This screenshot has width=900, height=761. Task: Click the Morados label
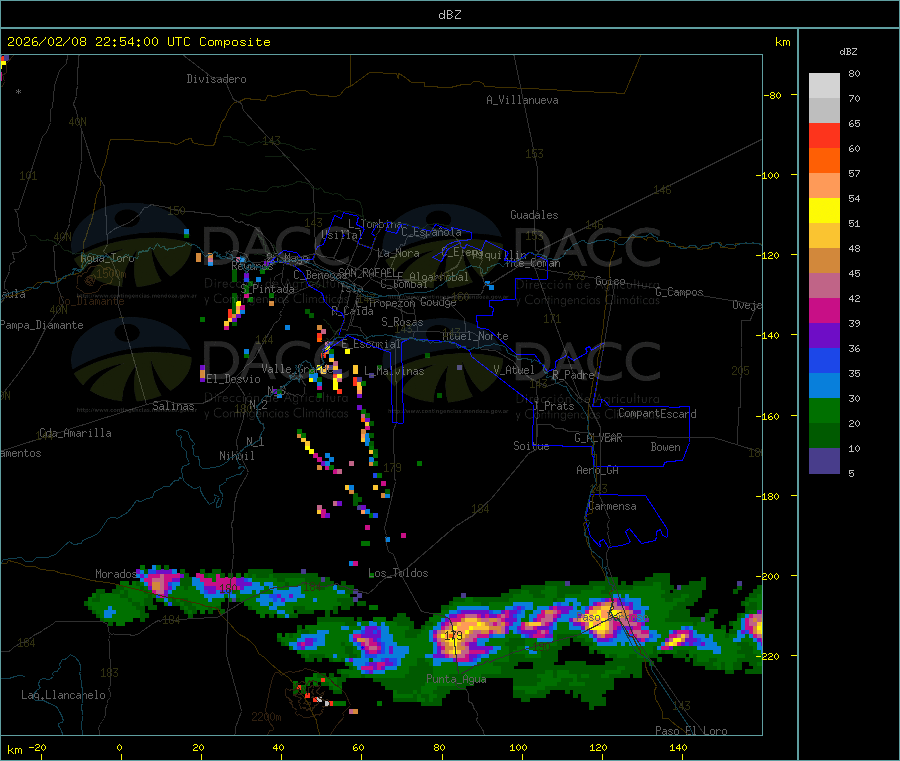click(x=116, y=574)
